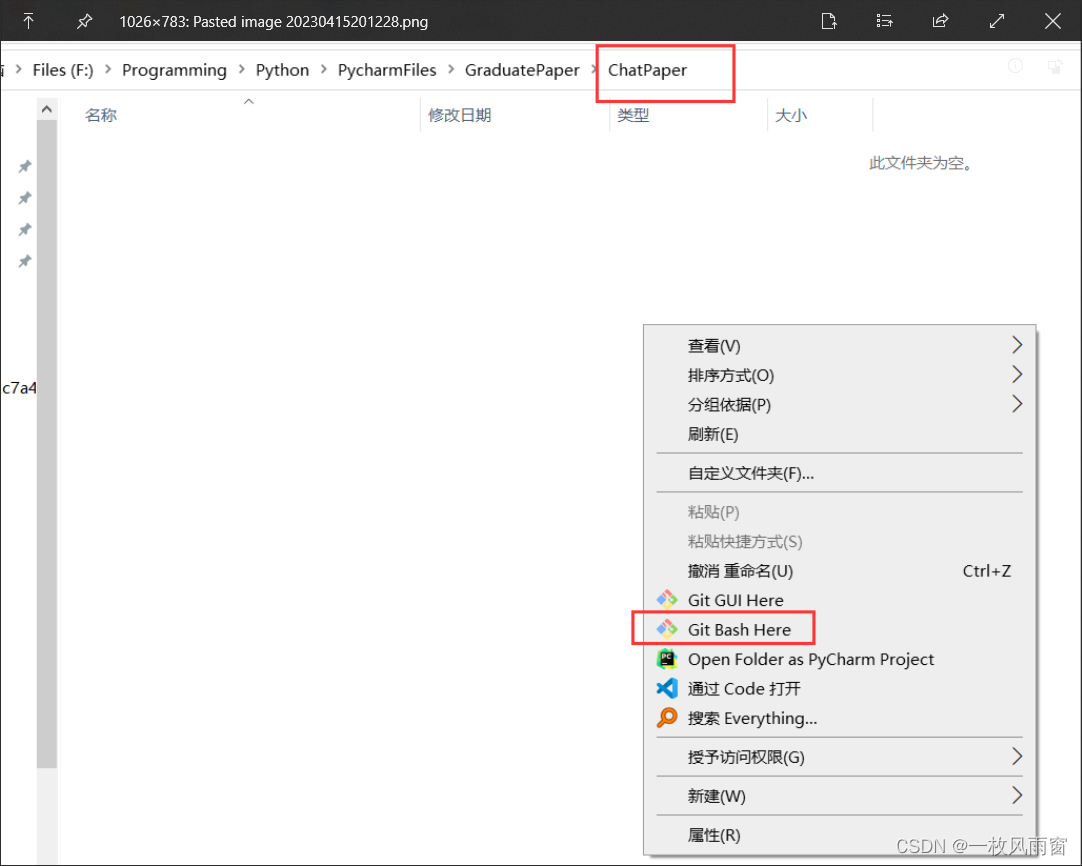Expand the 查看 submenu arrow
The image size is (1082, 866).
pos(1017,345)
